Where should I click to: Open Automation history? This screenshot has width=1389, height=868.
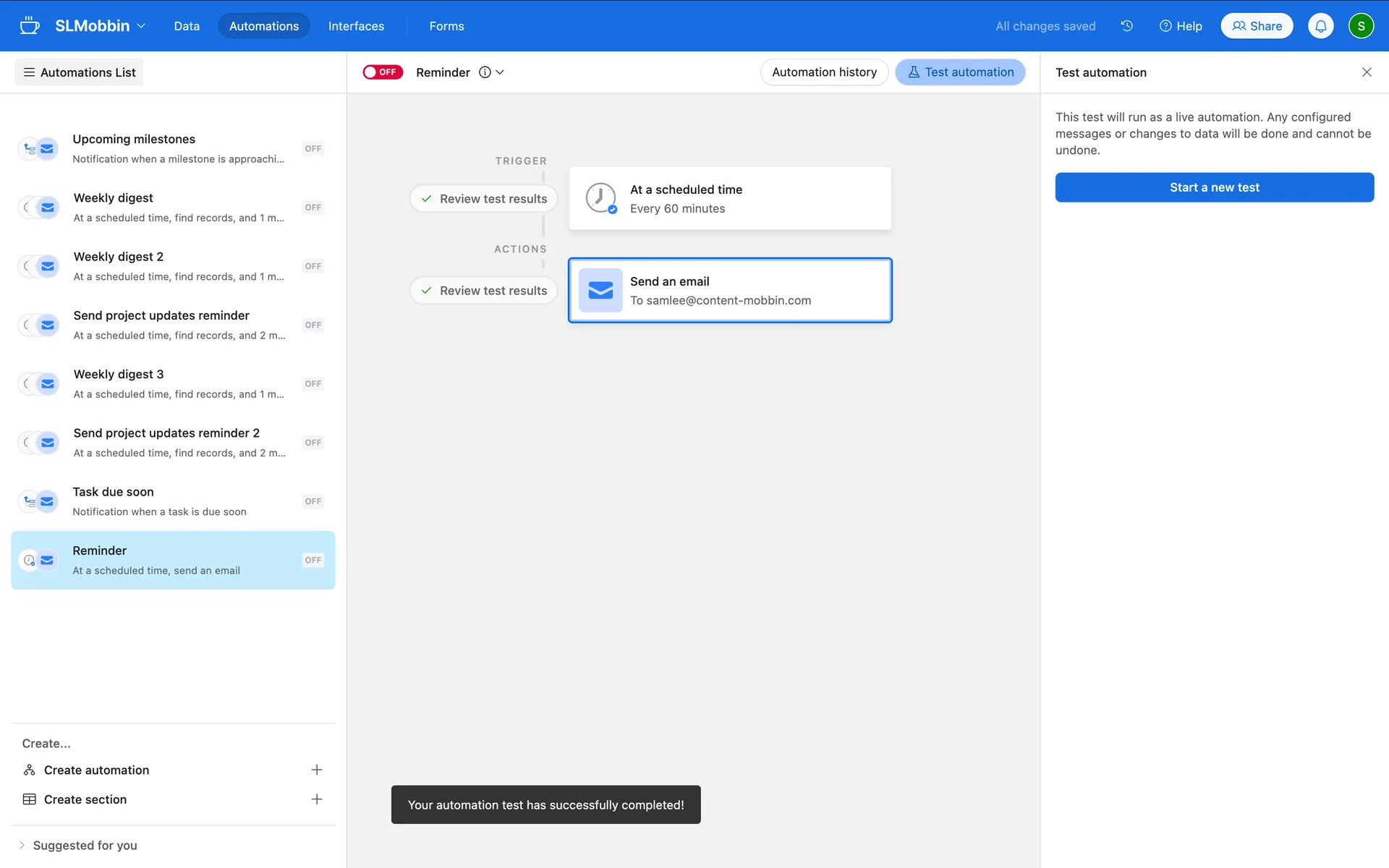click(824, 72)
